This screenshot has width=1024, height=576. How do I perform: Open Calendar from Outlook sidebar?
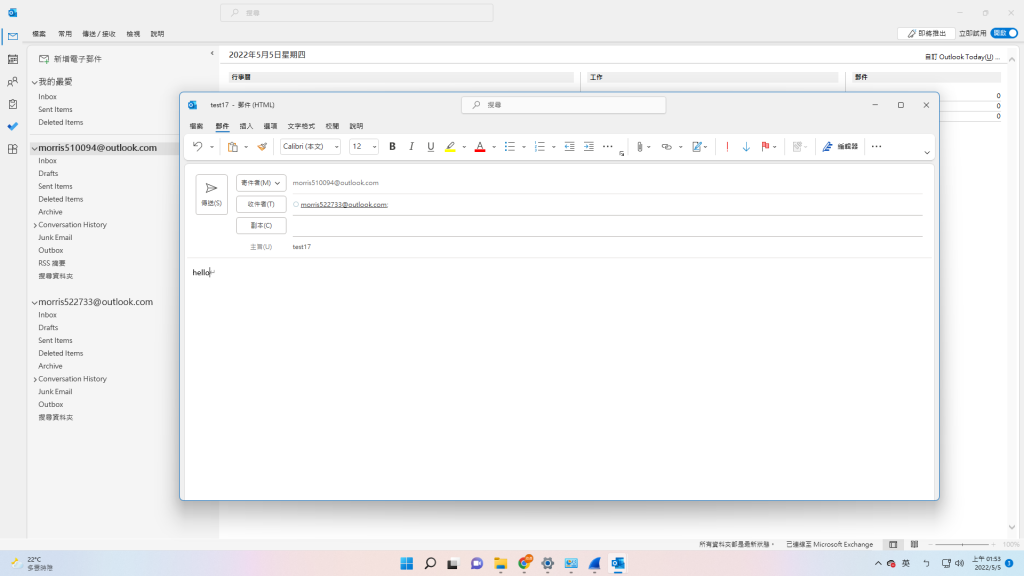click(12, 59)
